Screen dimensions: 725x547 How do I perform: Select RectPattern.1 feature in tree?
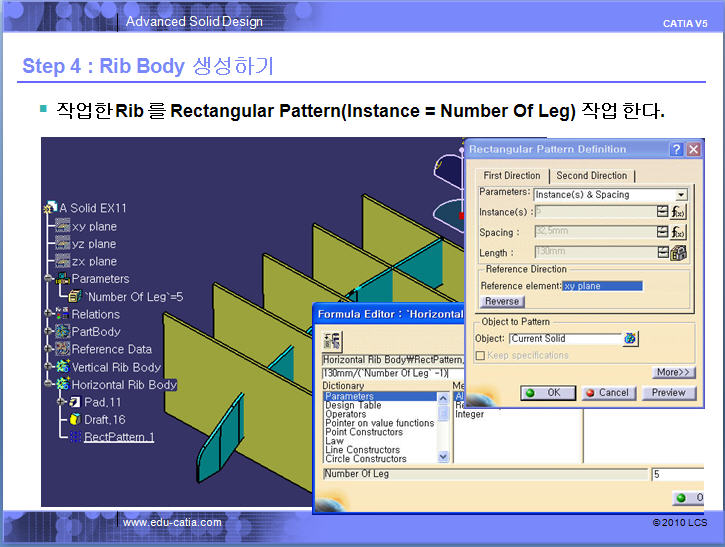[x=118, y=437]
